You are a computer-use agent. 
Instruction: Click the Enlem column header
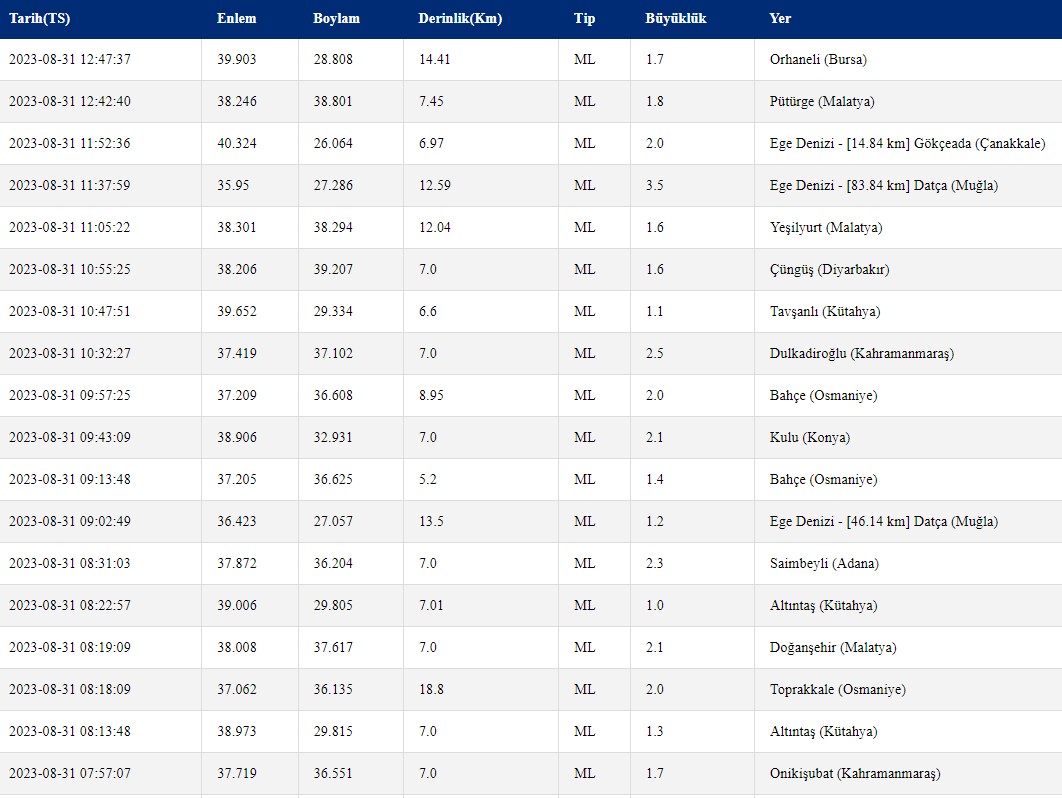(236, 19)
